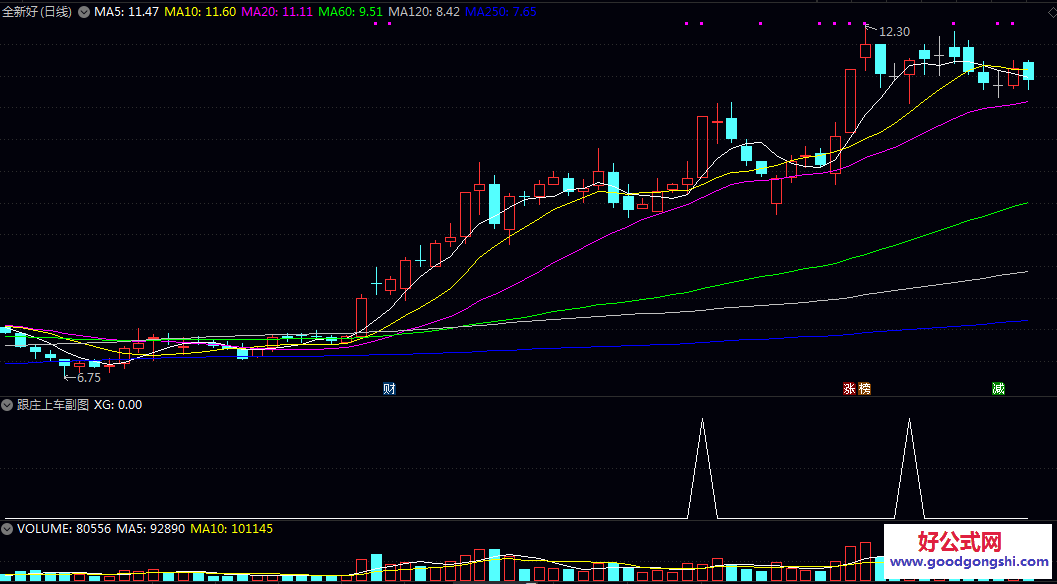This screenshot has width=1057, height=584.
Task: Select the volume MA5: 92890 label
Action: (x=151, y=529)
